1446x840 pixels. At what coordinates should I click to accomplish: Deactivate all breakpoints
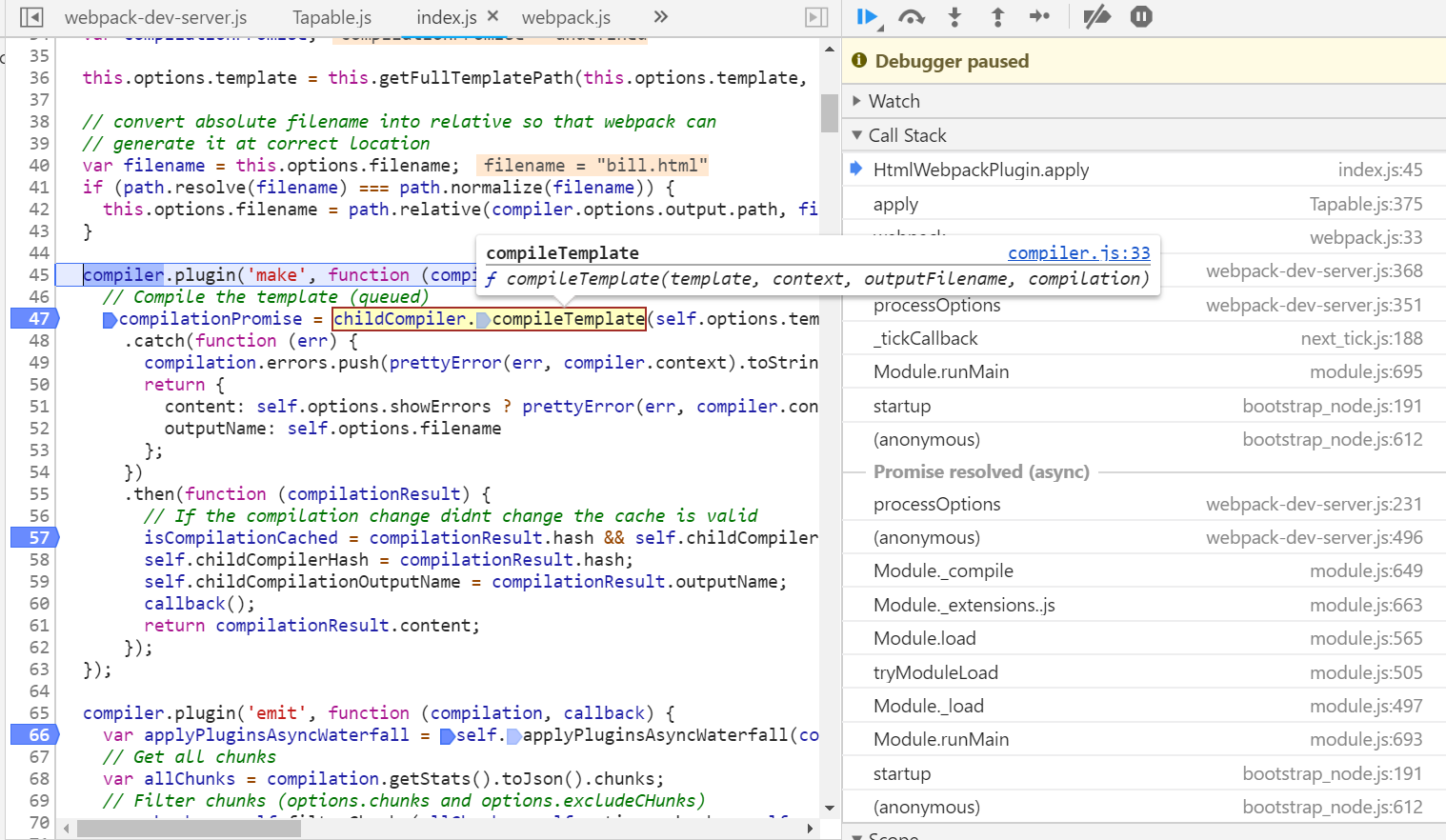point(1097,17)
